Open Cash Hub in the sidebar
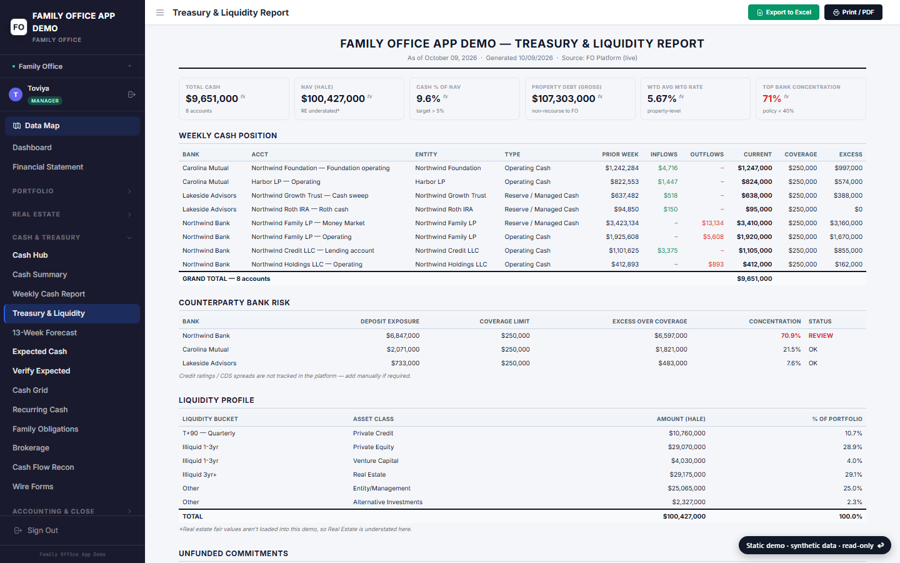 pyautogui.click(x=30, y=255)
